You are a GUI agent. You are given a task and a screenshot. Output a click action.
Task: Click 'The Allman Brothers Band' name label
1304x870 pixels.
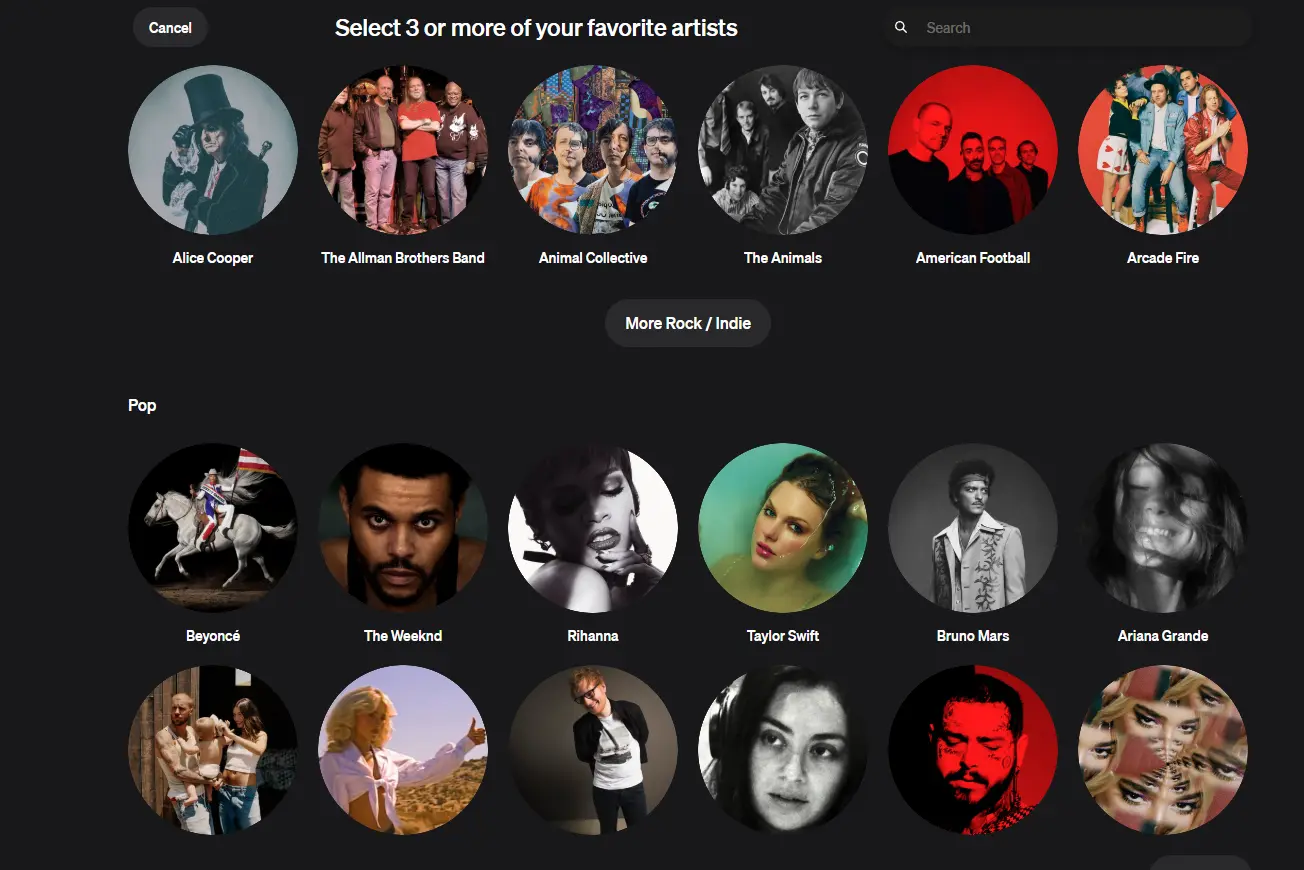tap(403, 258)
